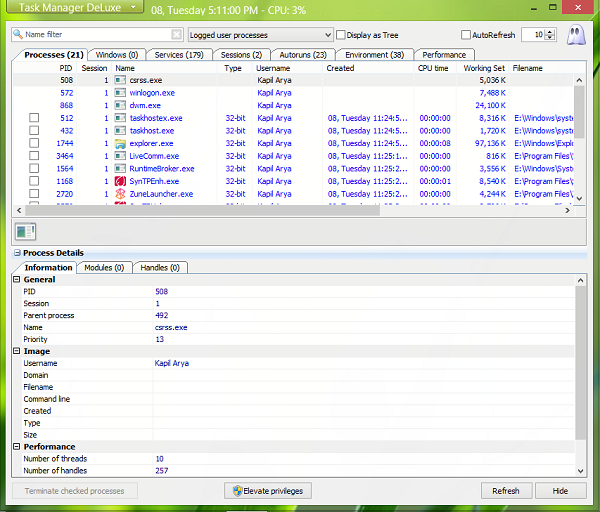This screenshot has height=512, width=600.
Task: Click explorer.exe folder icon
Action: pos(120,143)
